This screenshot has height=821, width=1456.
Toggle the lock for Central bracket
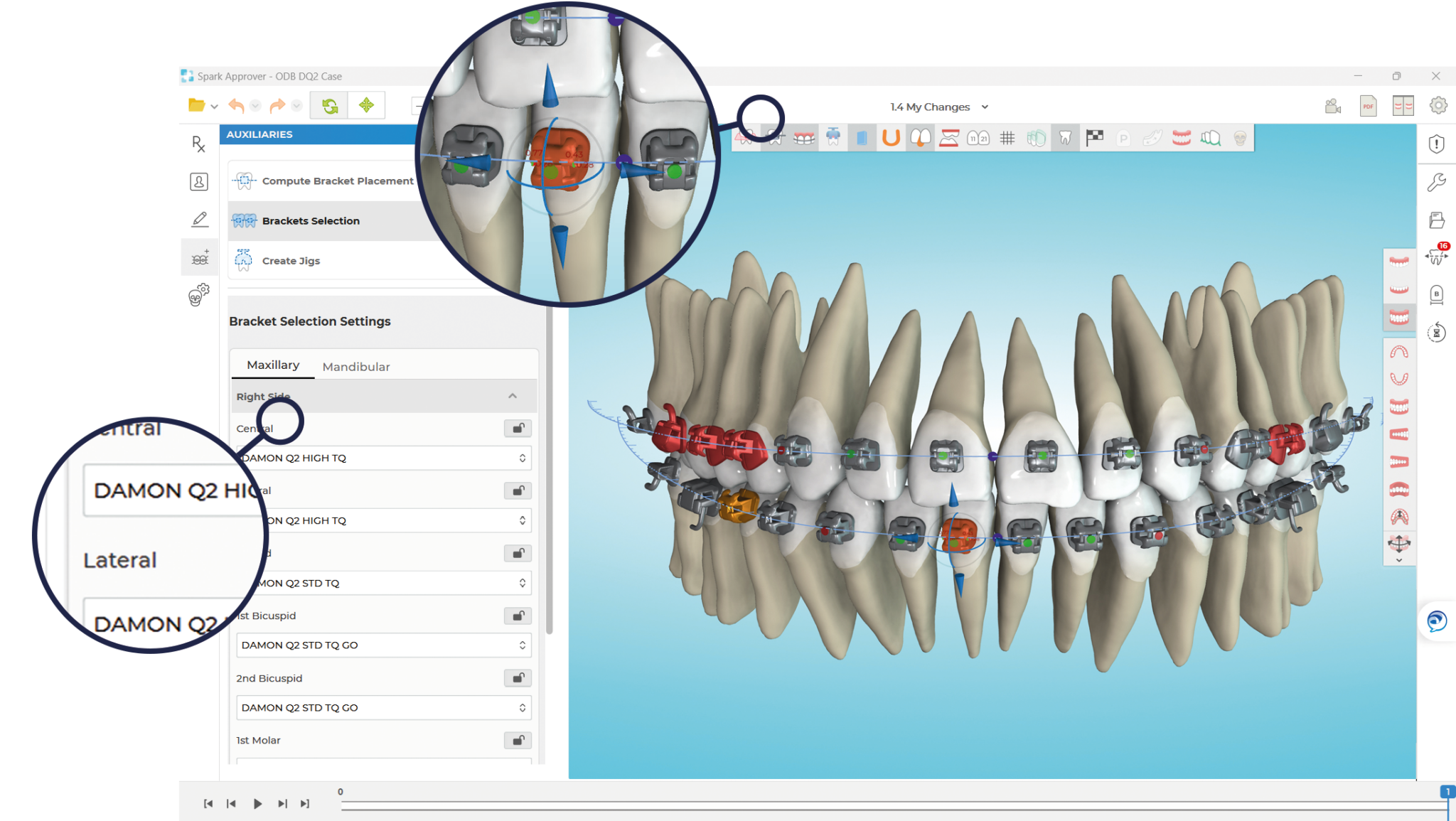(x=518, y=428)
